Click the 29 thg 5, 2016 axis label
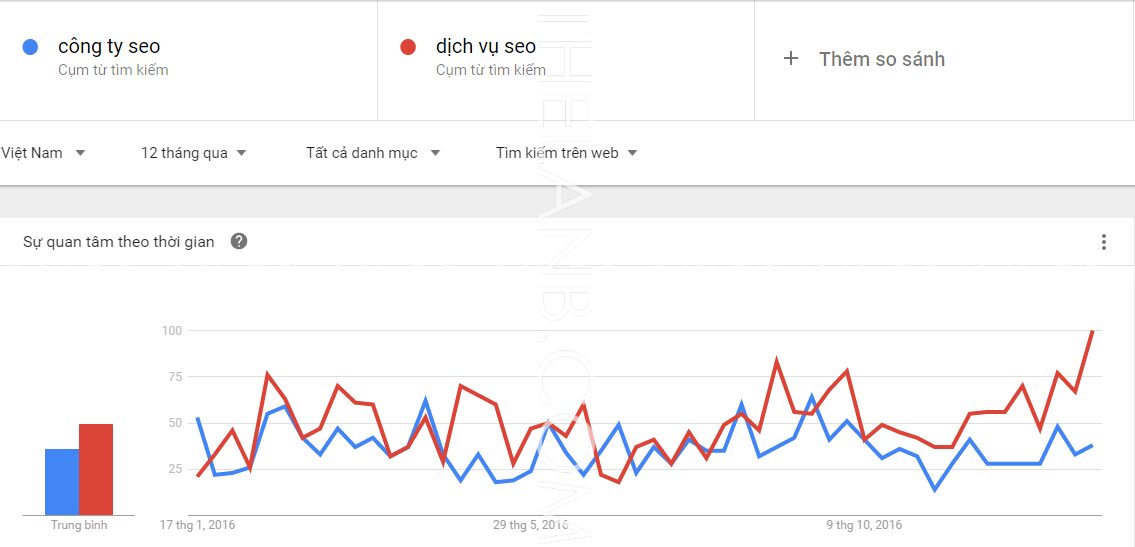 pos(530,524)
